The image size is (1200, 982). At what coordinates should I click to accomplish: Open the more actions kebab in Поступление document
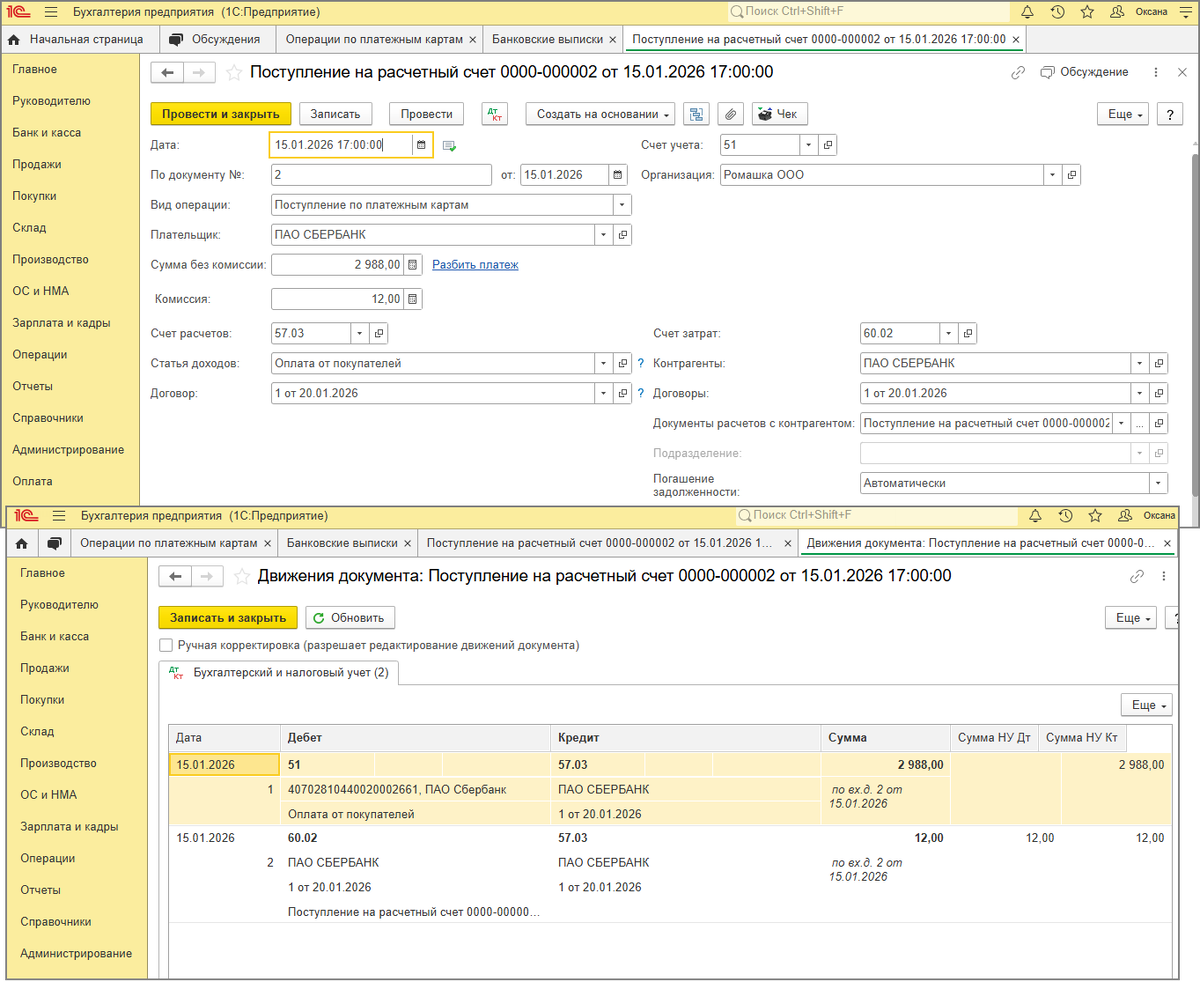click(1156, 73)
